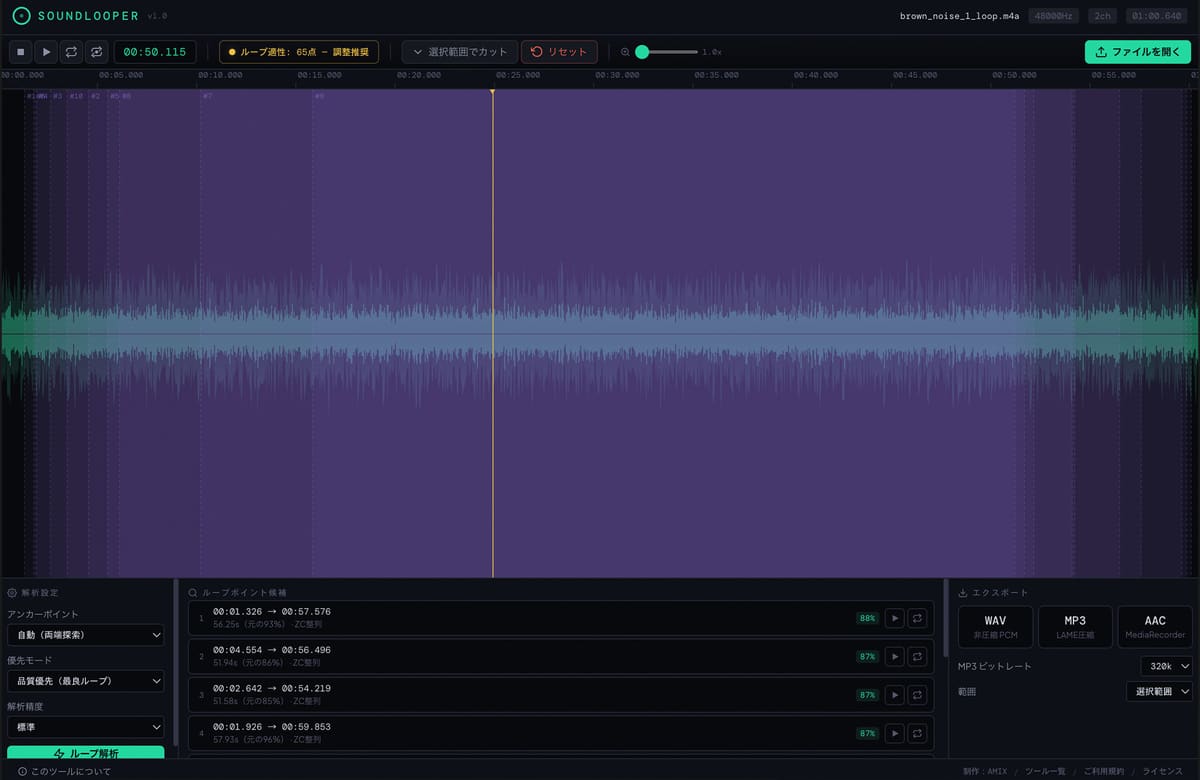Select candidate 00:01.326 → 00:57.576

click(561, 618)
